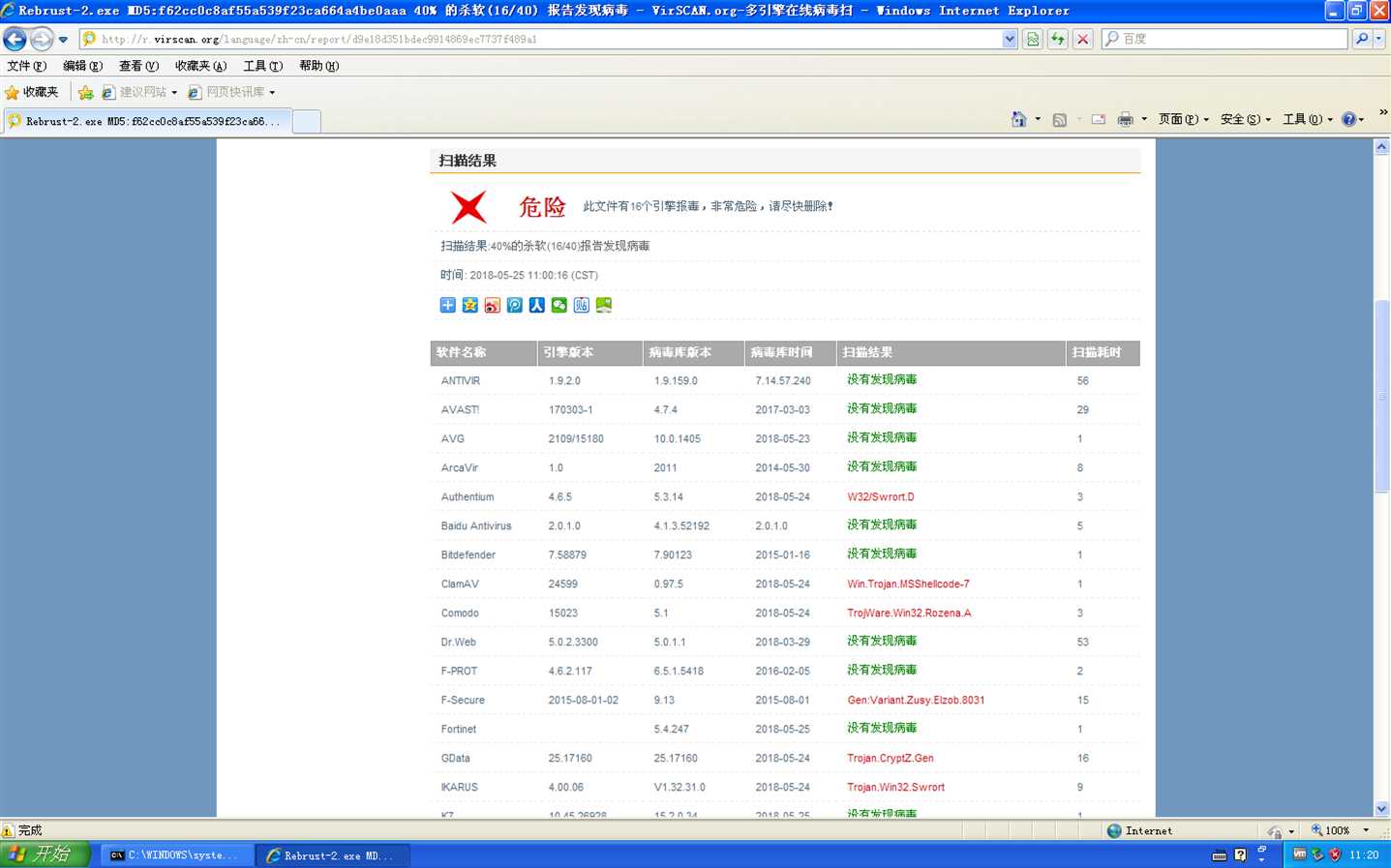
Task: Click the red Stop loading icon
Action: coord(1083,39)
